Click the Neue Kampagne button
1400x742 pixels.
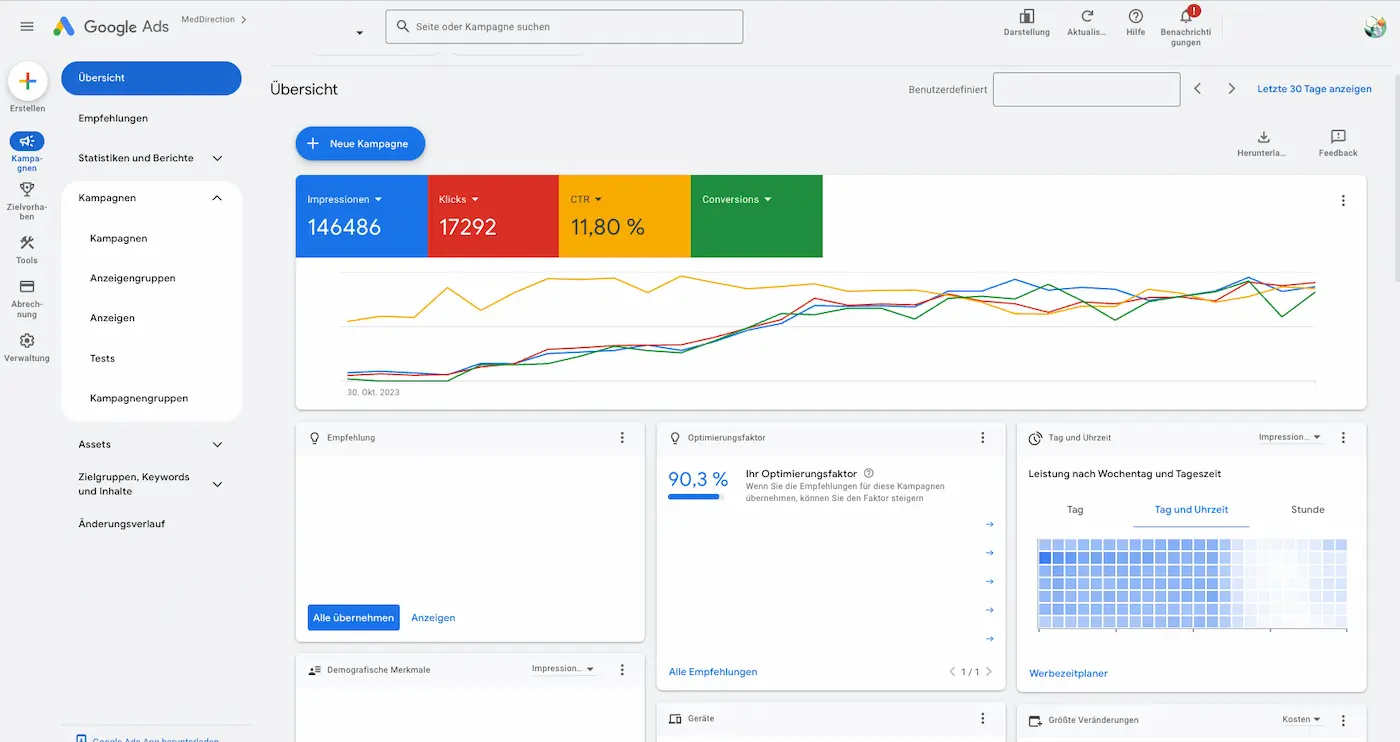pos(360,144)
